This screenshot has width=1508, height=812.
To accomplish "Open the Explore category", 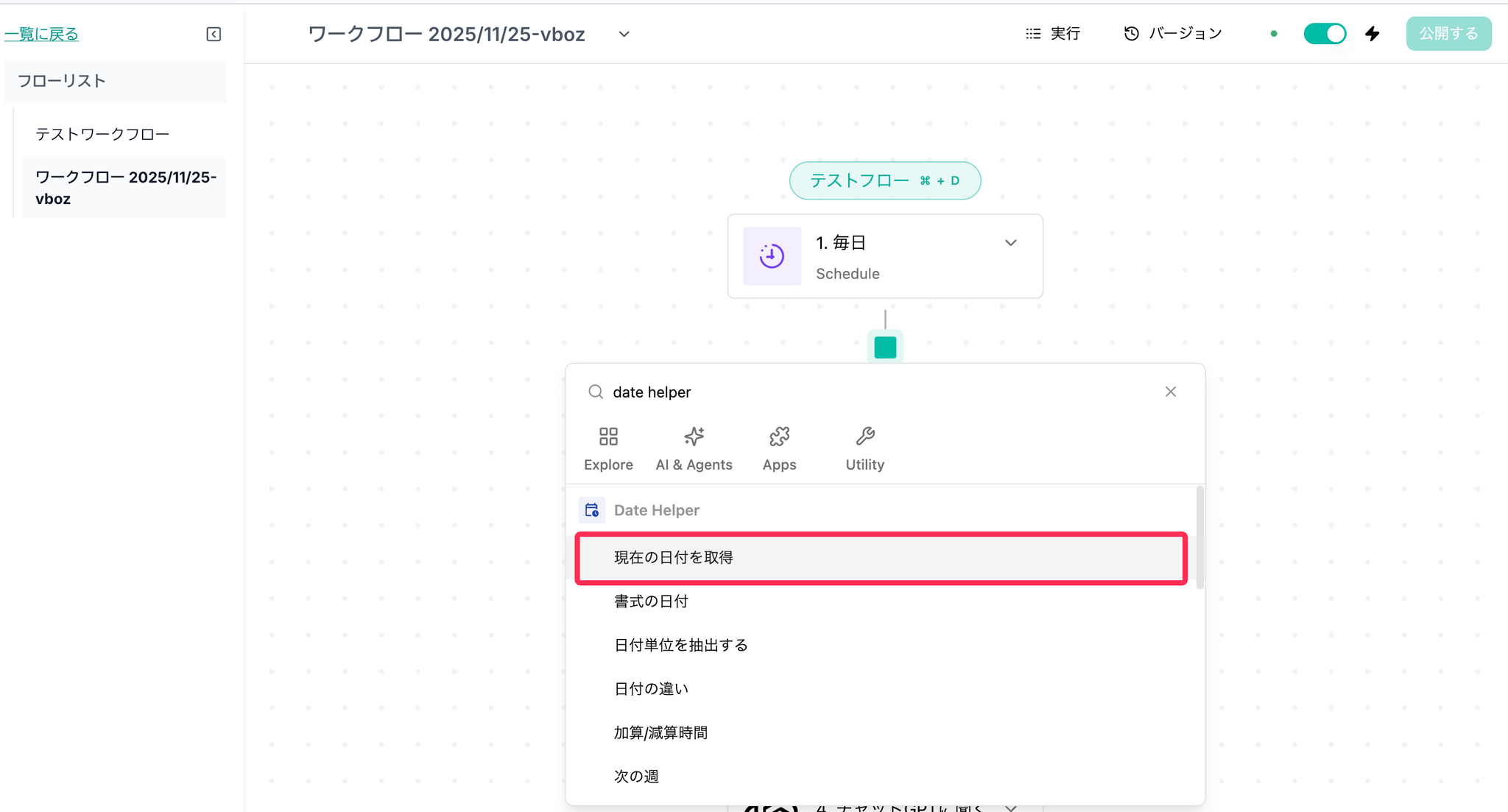I will tap(608, 448).
